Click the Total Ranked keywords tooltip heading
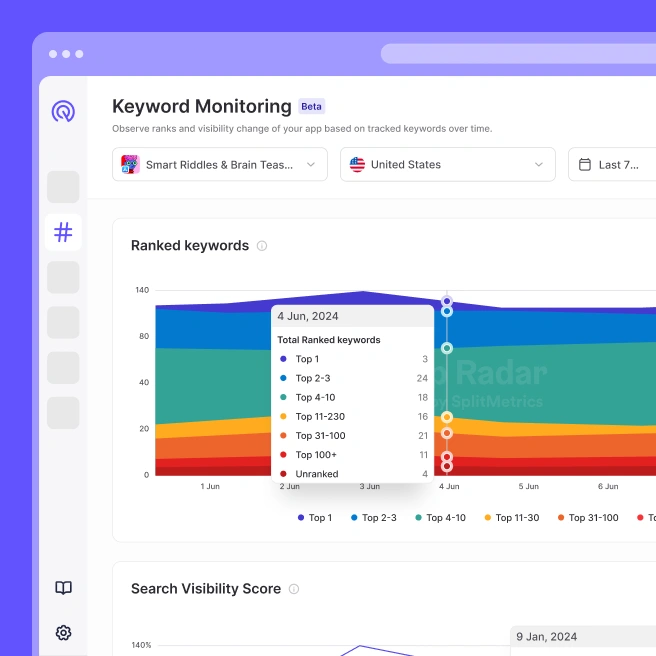 (329, 340)
